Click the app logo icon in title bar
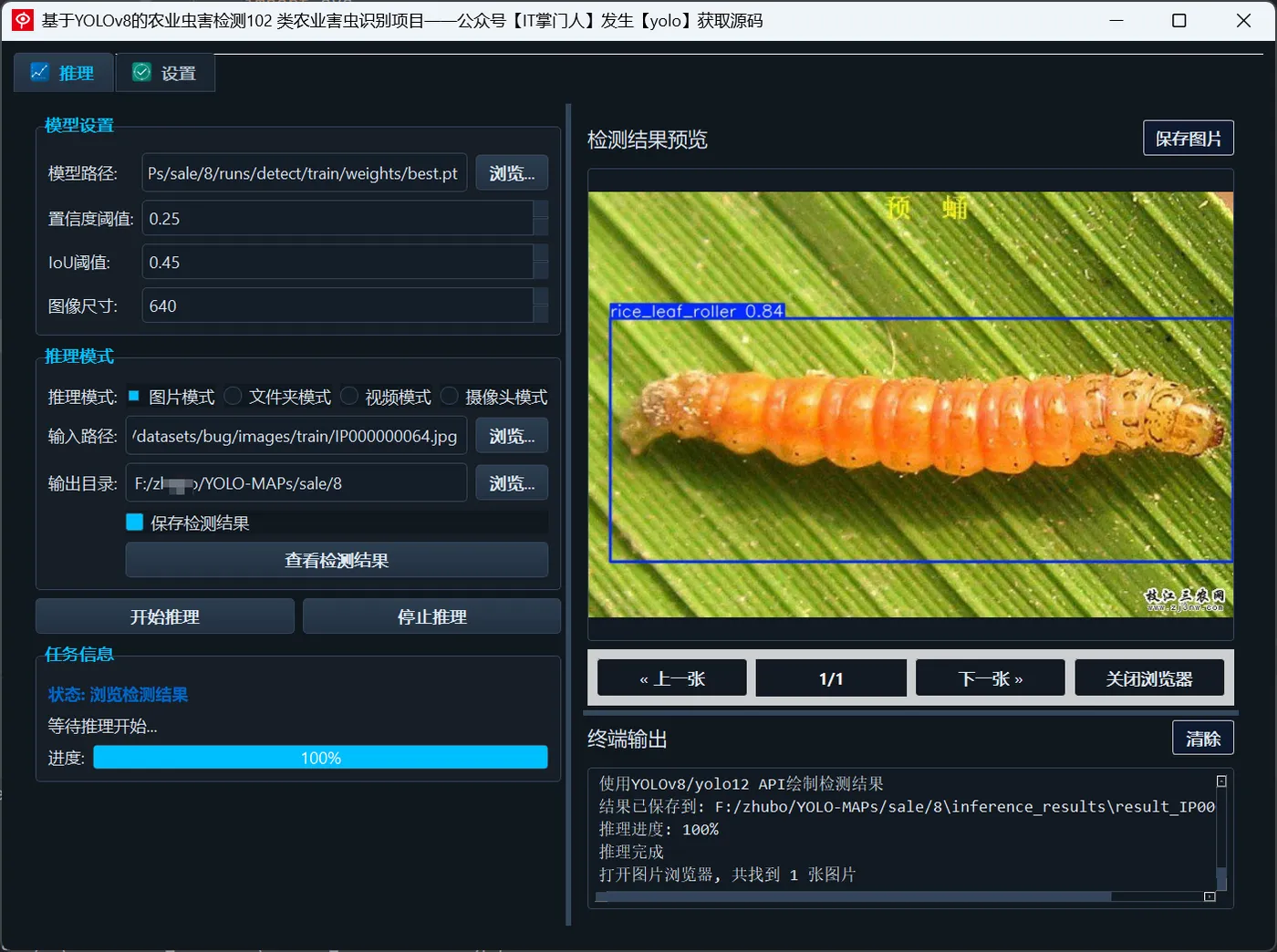This screenshot has width=1277, height=952. coord(23,20)
